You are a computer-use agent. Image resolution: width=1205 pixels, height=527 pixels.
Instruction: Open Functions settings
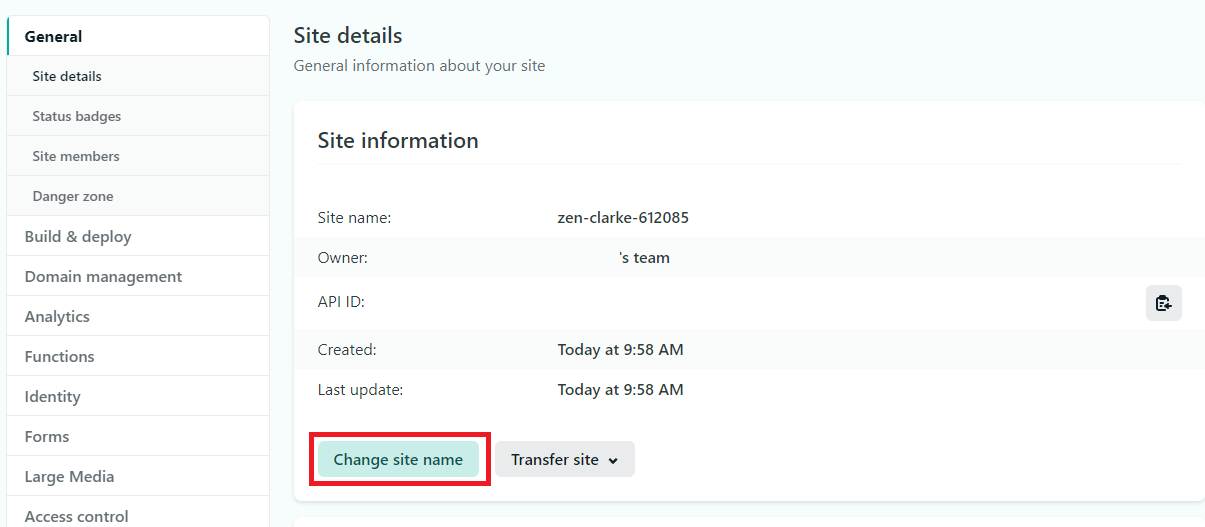138,356
